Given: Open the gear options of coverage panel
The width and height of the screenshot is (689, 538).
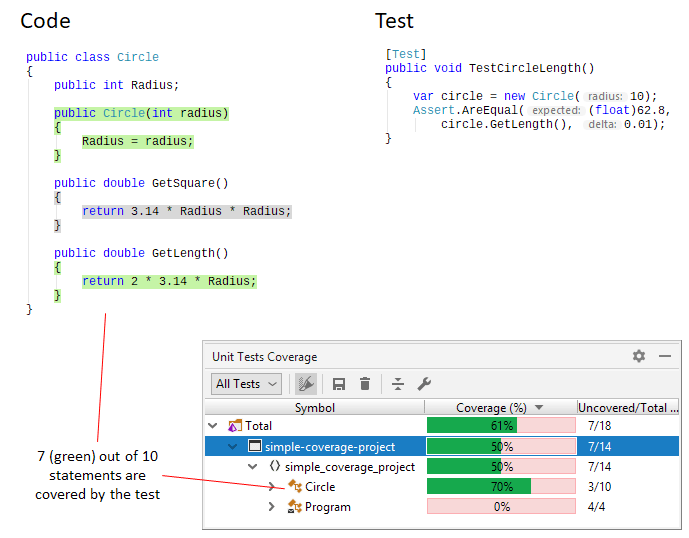Looking at the screenshot, I should (639, 356).
